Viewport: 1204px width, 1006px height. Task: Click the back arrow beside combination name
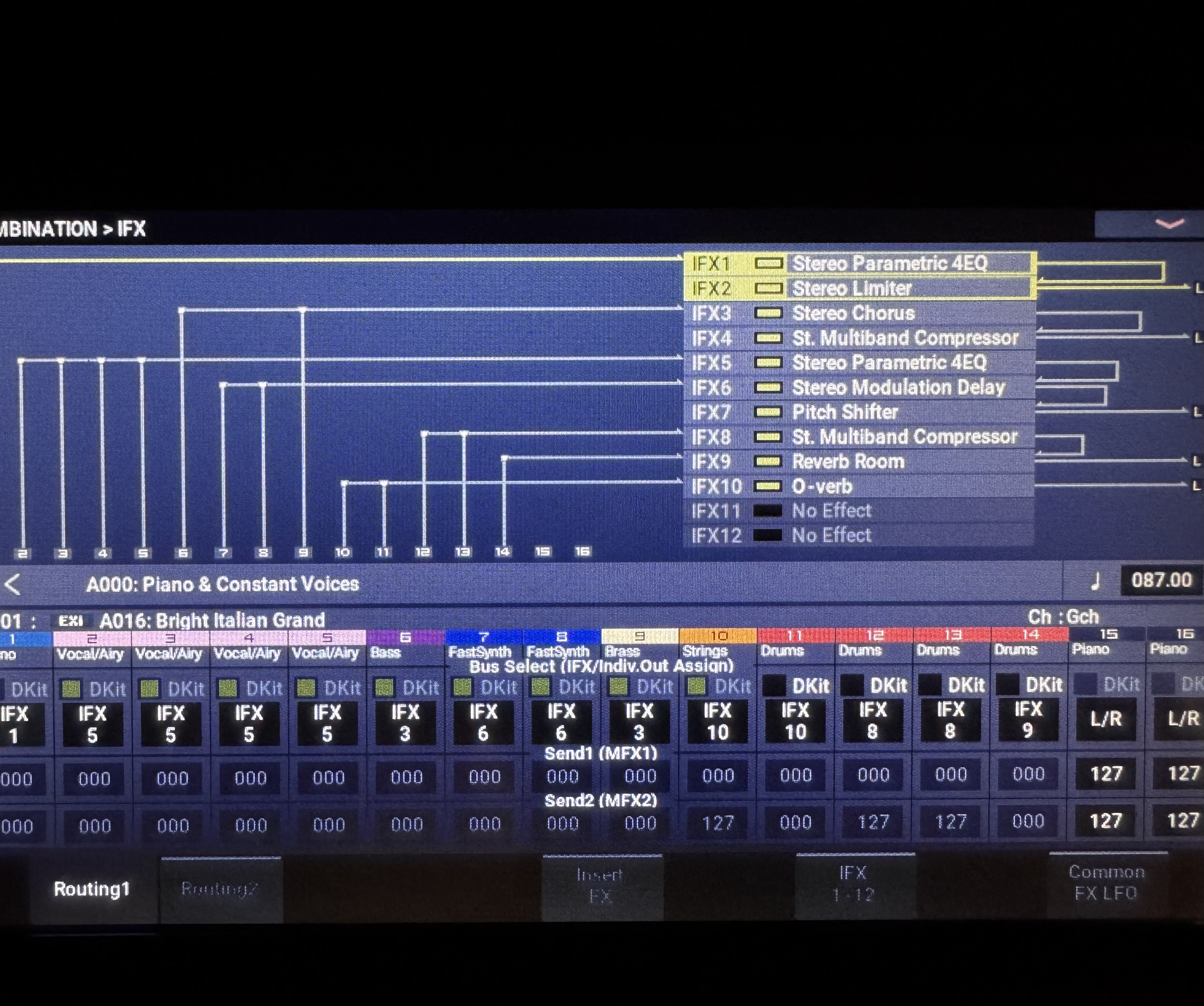pyautogui.click(x=13, y=584)
